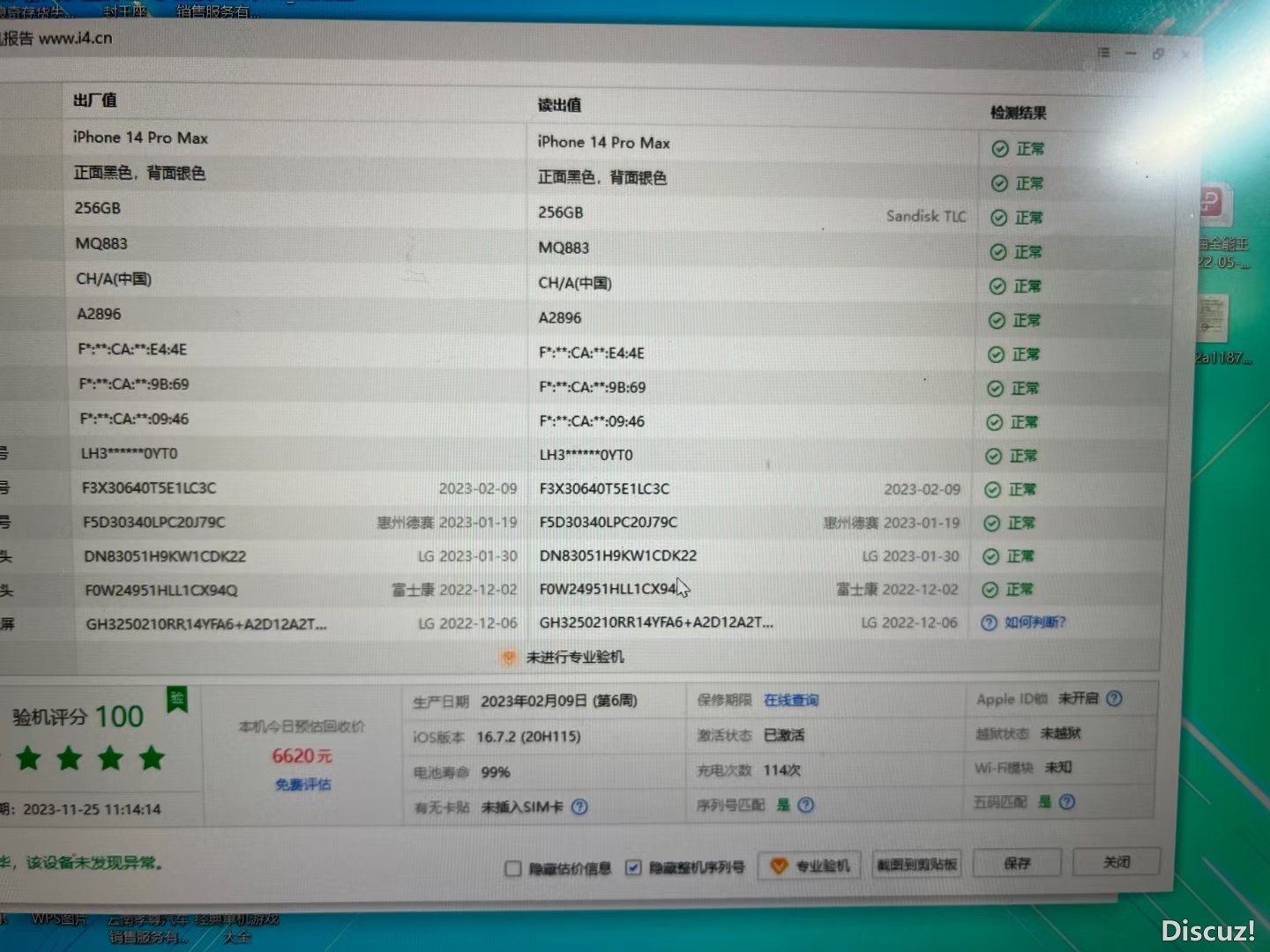Click read value DN83051H9KW1CDK22
Viewport: 1270px width, 952px height.
click(x=618, y=555)
